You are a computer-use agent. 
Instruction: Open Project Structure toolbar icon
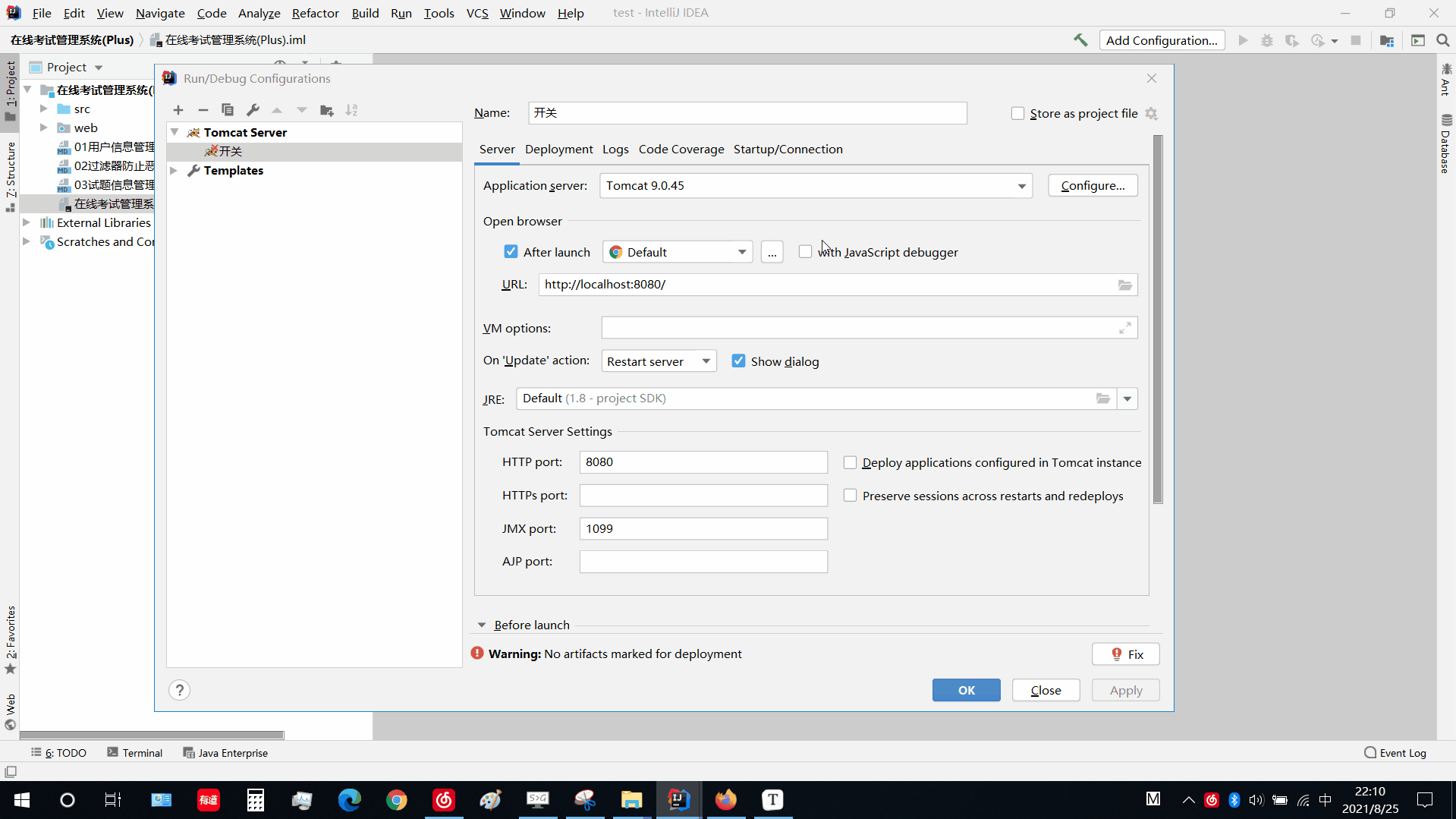tap(1387, 40)
